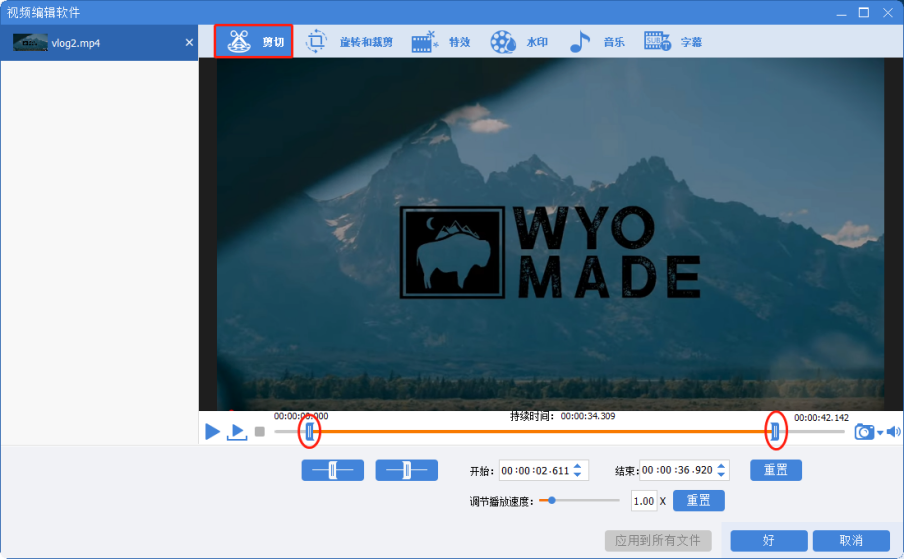Switch to the 旋转和裁剪 tab
904x559 pixels.
pos(348,42)
